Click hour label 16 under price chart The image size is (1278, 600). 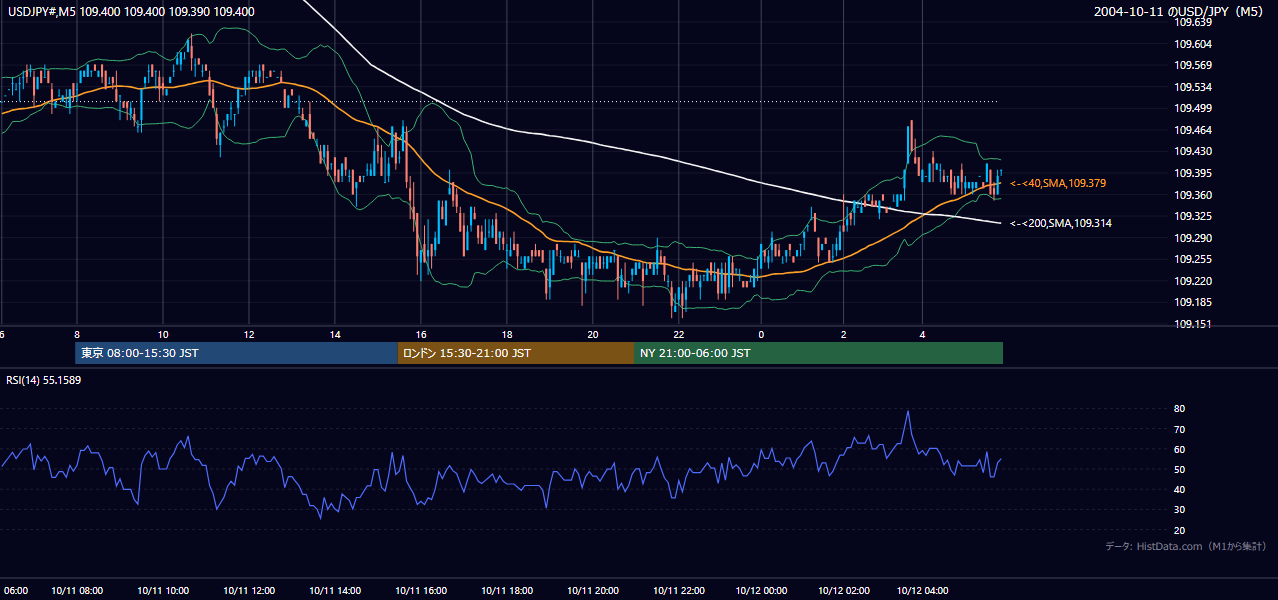coord(421,334)
